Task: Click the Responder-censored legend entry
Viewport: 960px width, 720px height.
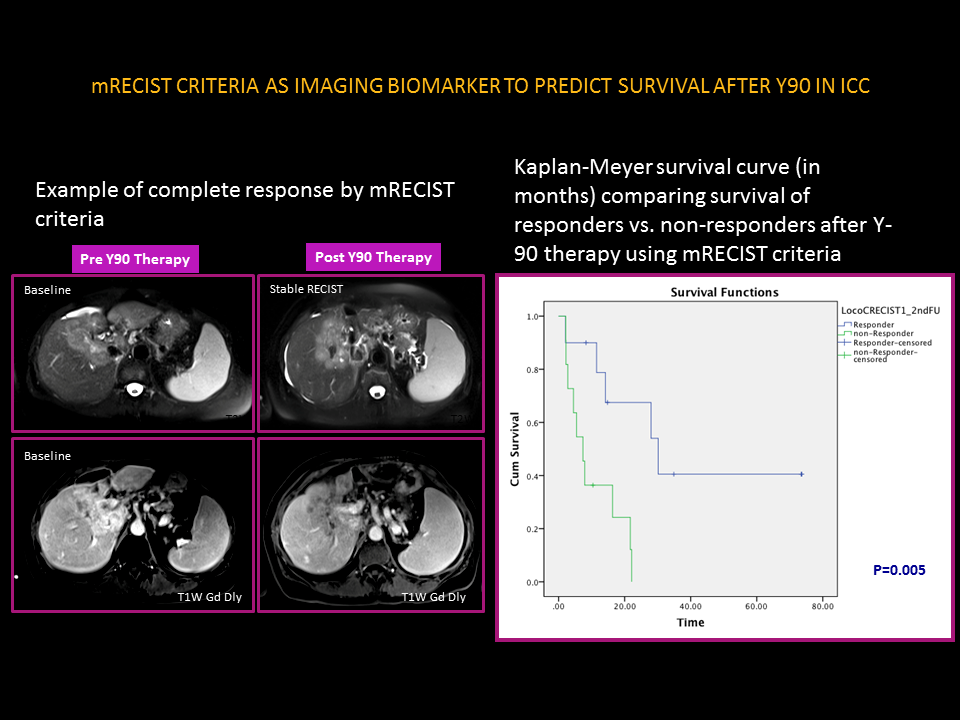Action: (887, 342)
